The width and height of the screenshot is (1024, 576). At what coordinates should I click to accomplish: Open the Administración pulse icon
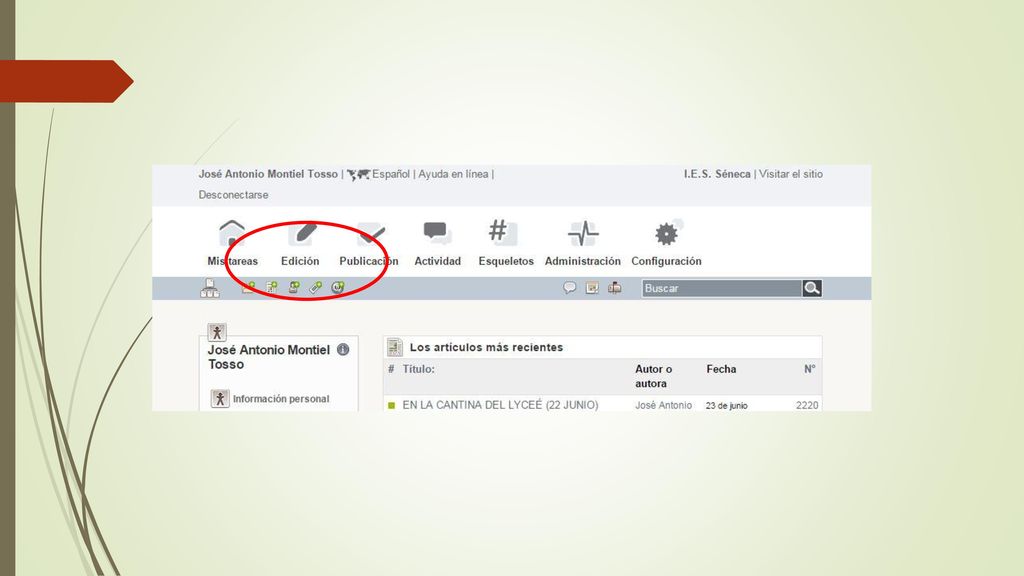[x=583, y=233]
